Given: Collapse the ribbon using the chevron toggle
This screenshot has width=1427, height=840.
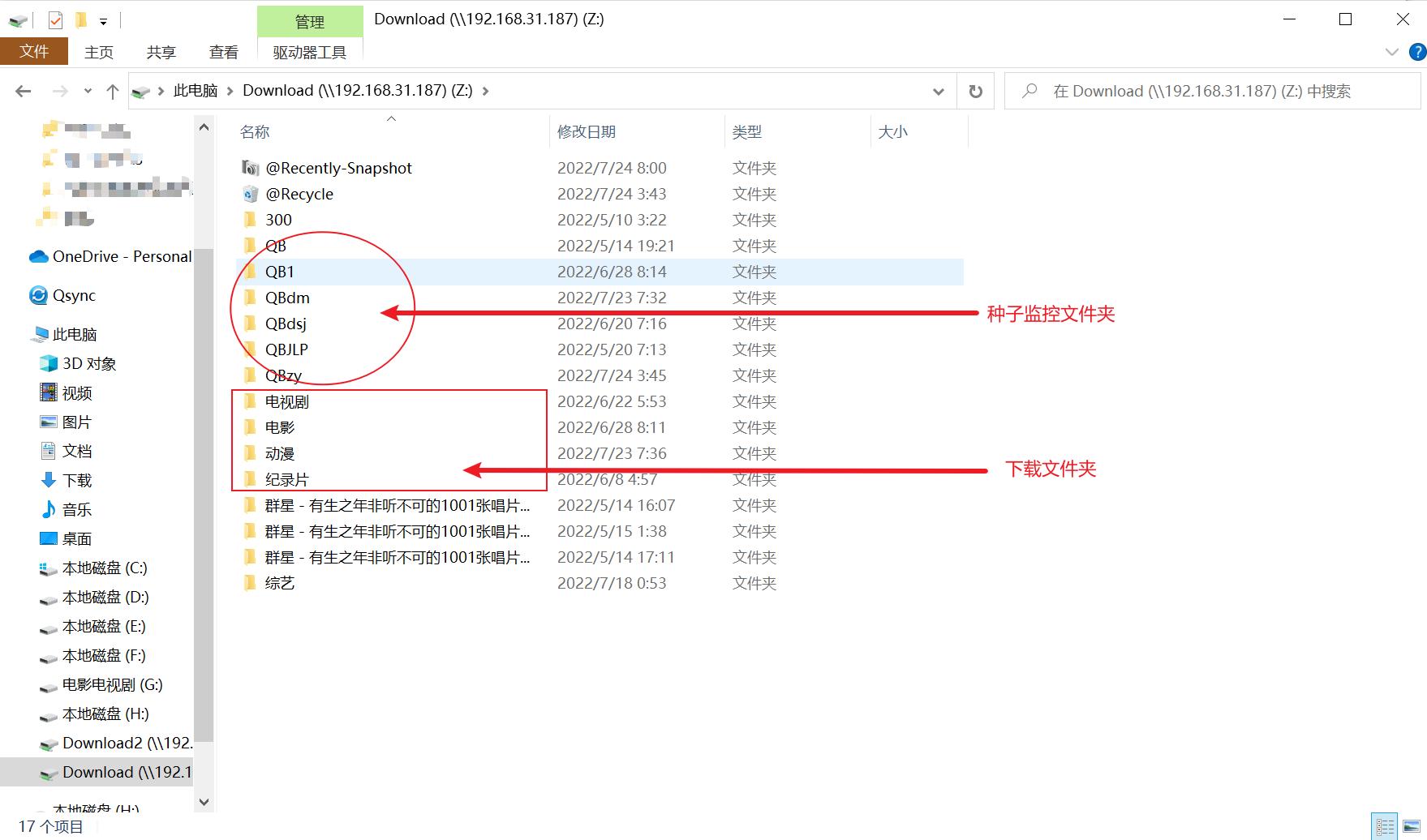Looking at the screenshot, I should [x=1390, y=52].
